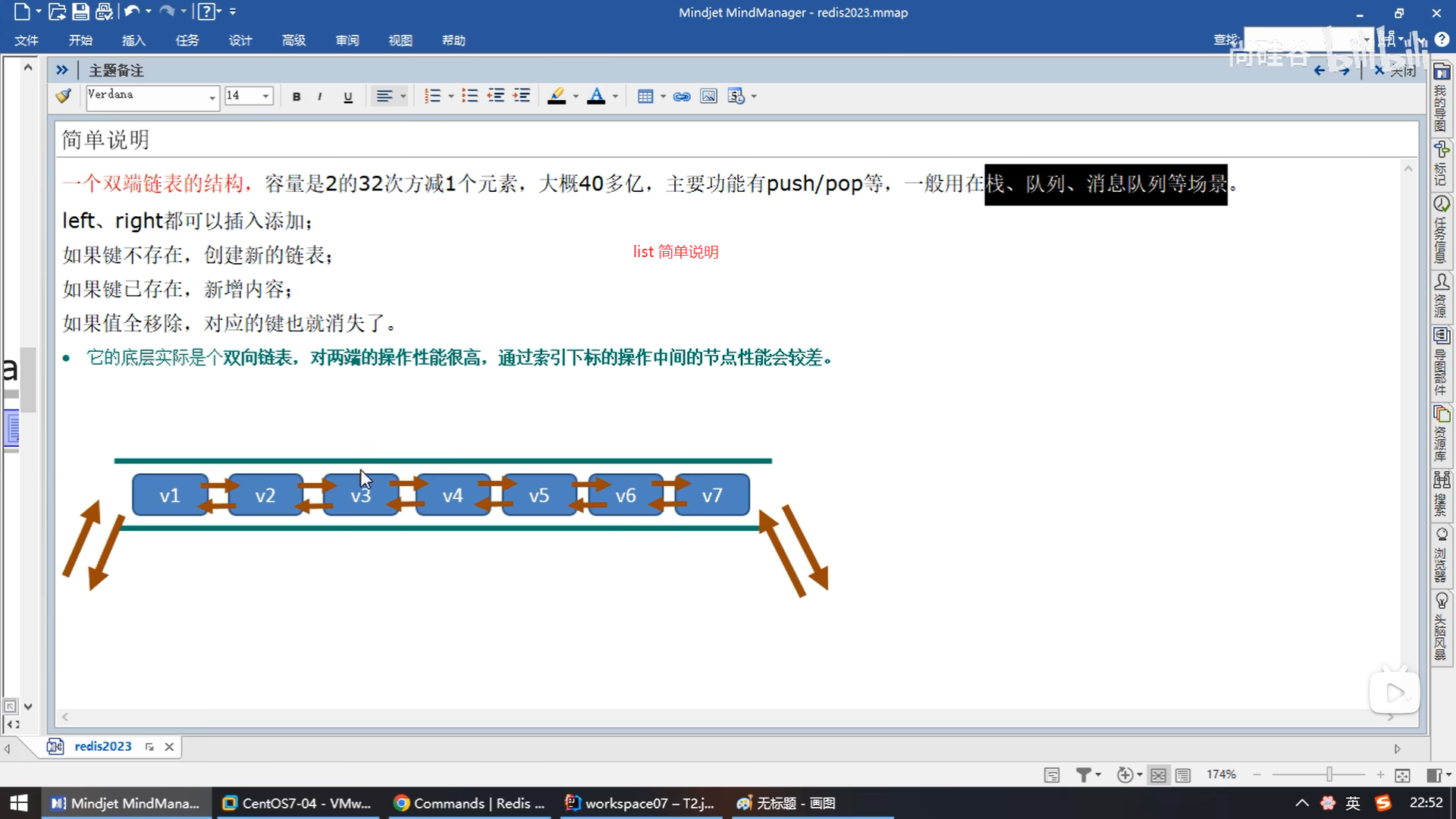Click the format painter brush icon

pyautogui.click(x=64, y=96)
